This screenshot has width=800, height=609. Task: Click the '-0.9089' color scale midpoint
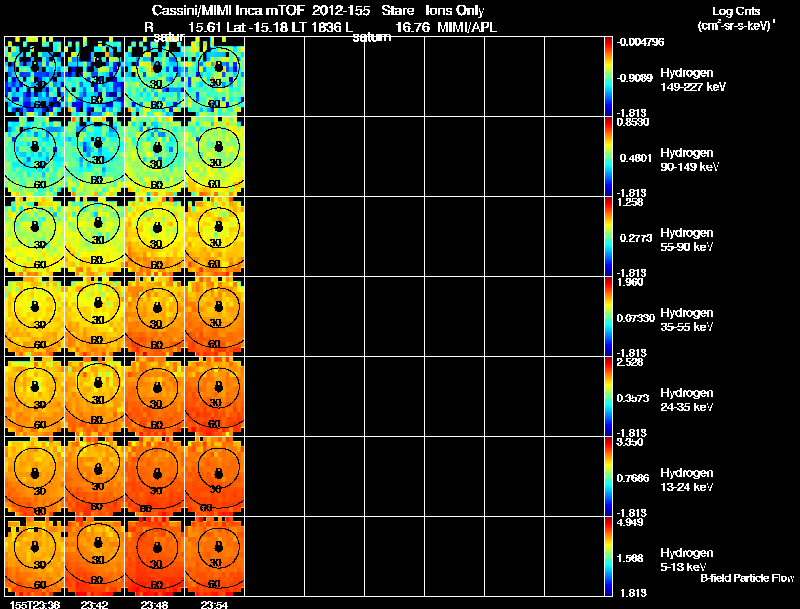pos(634,78)
